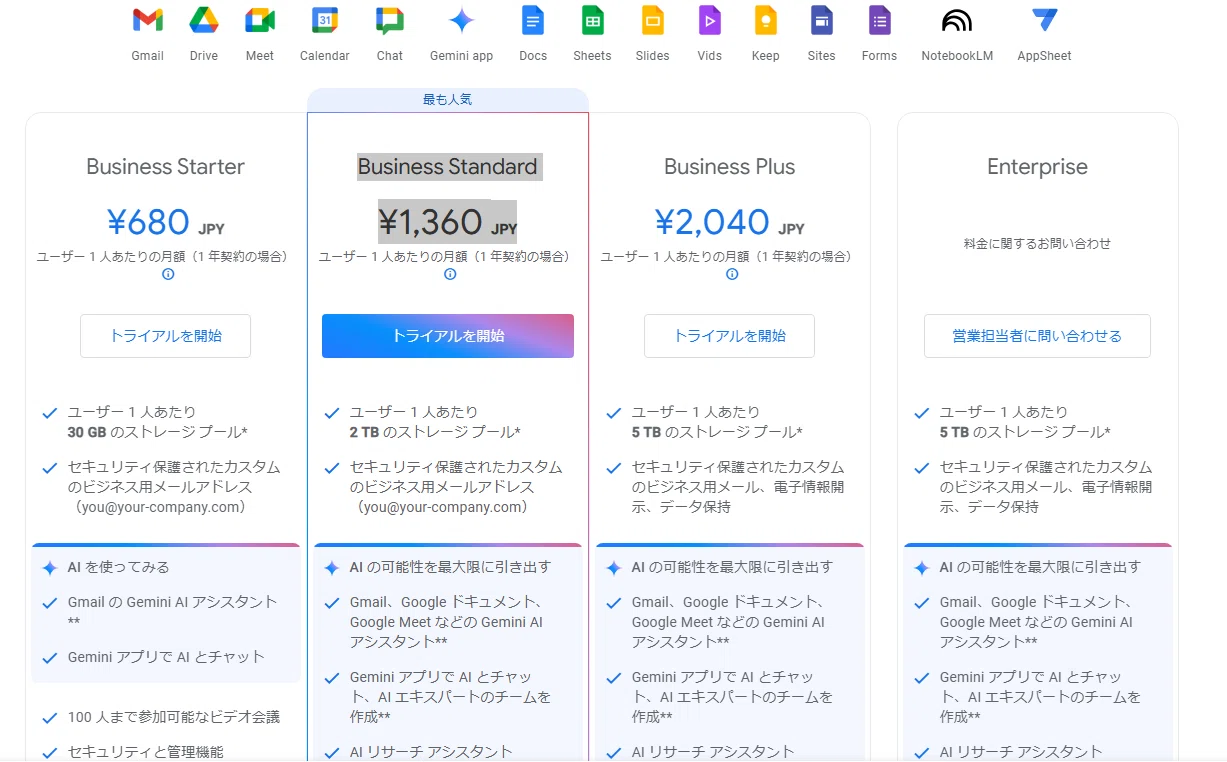1227x762 pixels.
Task: Click the ¥2,040 price text
Action: click(x=712, y=222)
